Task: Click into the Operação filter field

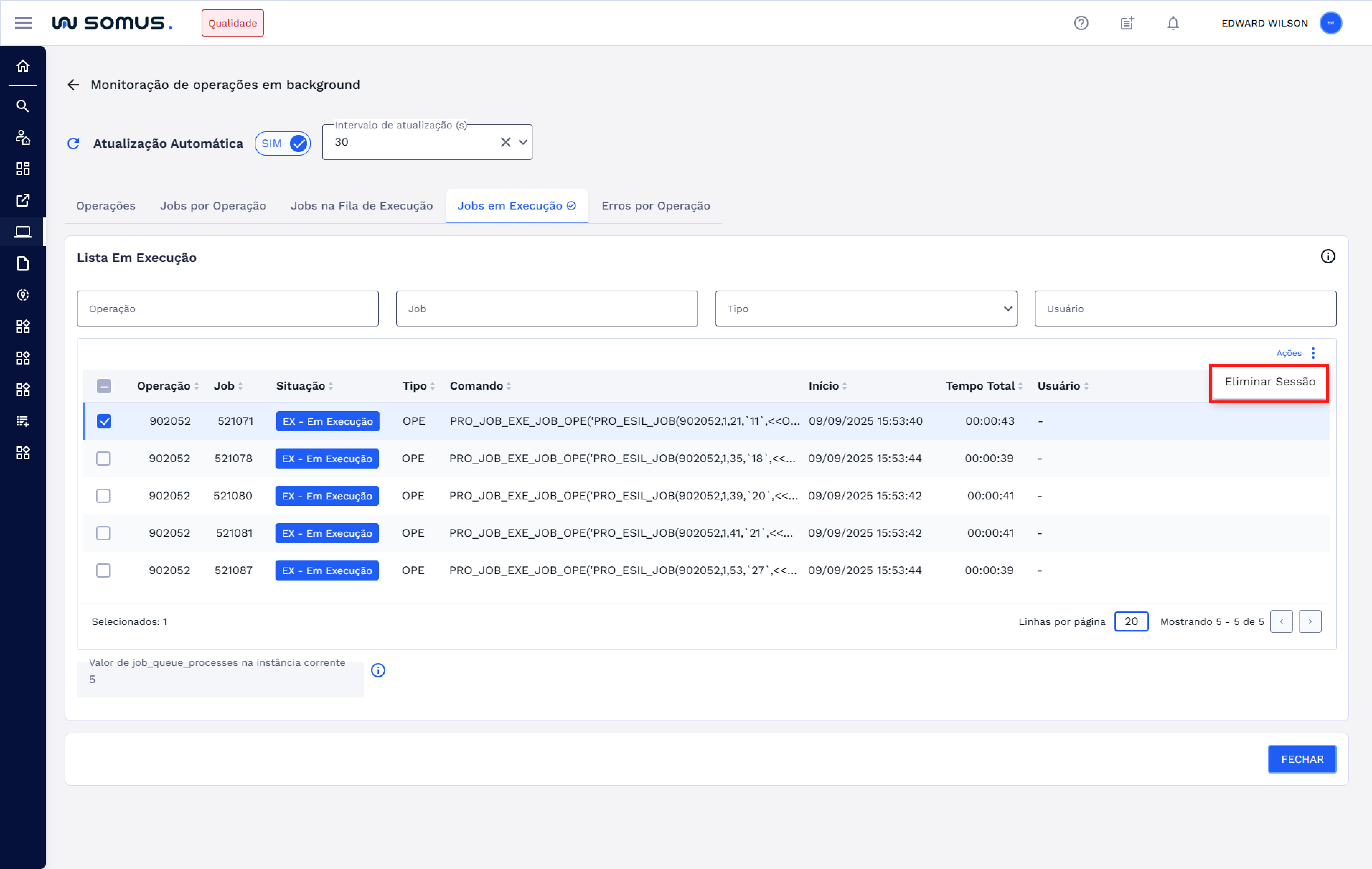Action: click(227, 309)
